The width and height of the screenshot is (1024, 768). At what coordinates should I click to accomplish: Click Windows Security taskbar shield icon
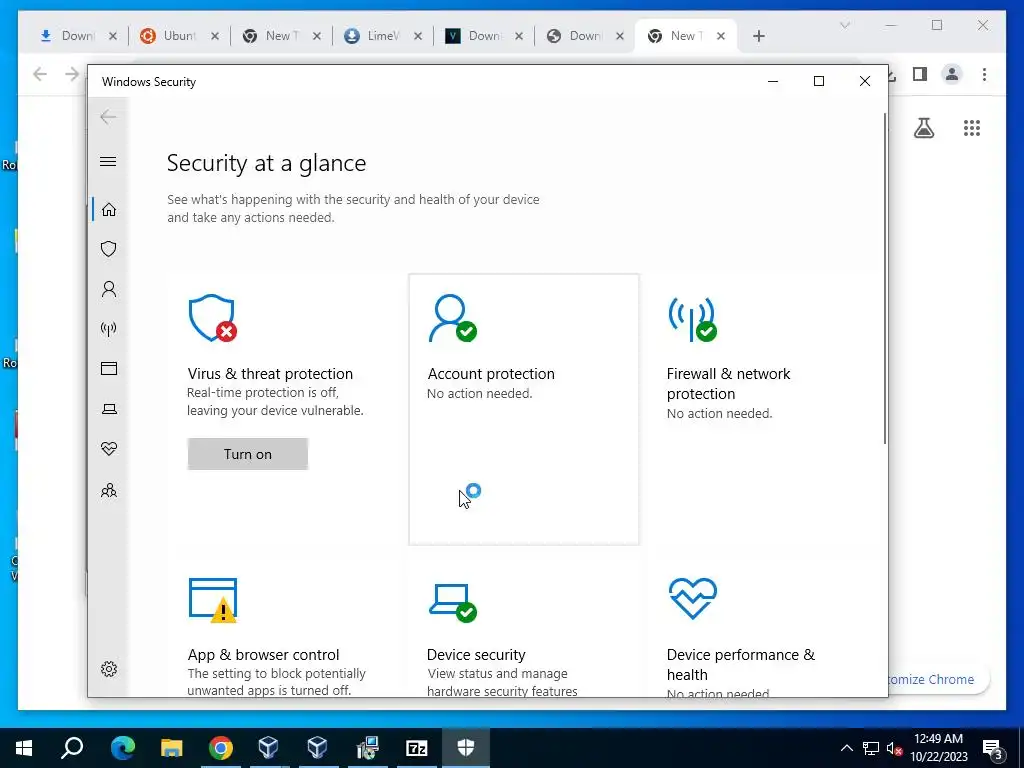(x=466, y=748)
